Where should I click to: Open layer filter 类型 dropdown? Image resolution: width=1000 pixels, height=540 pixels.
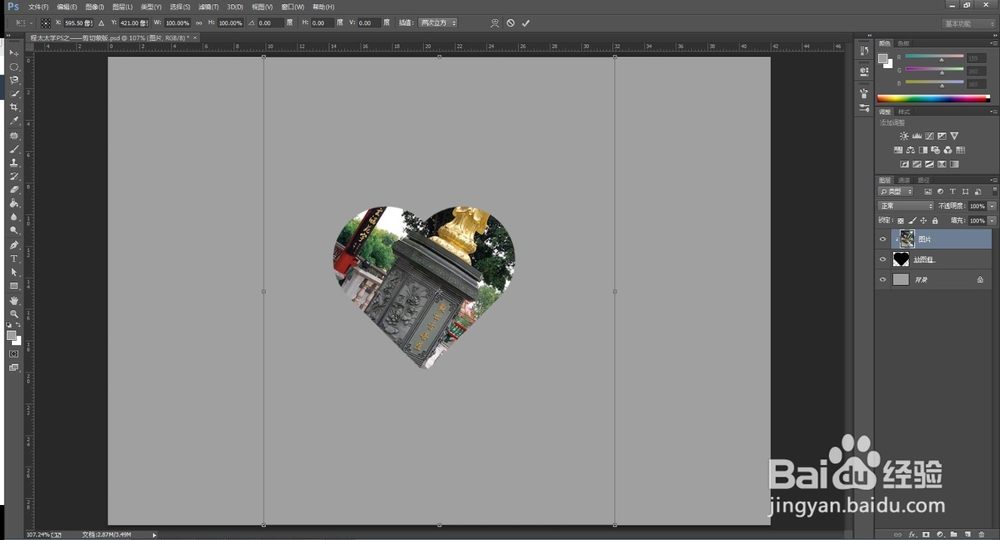tap(895, 191)
